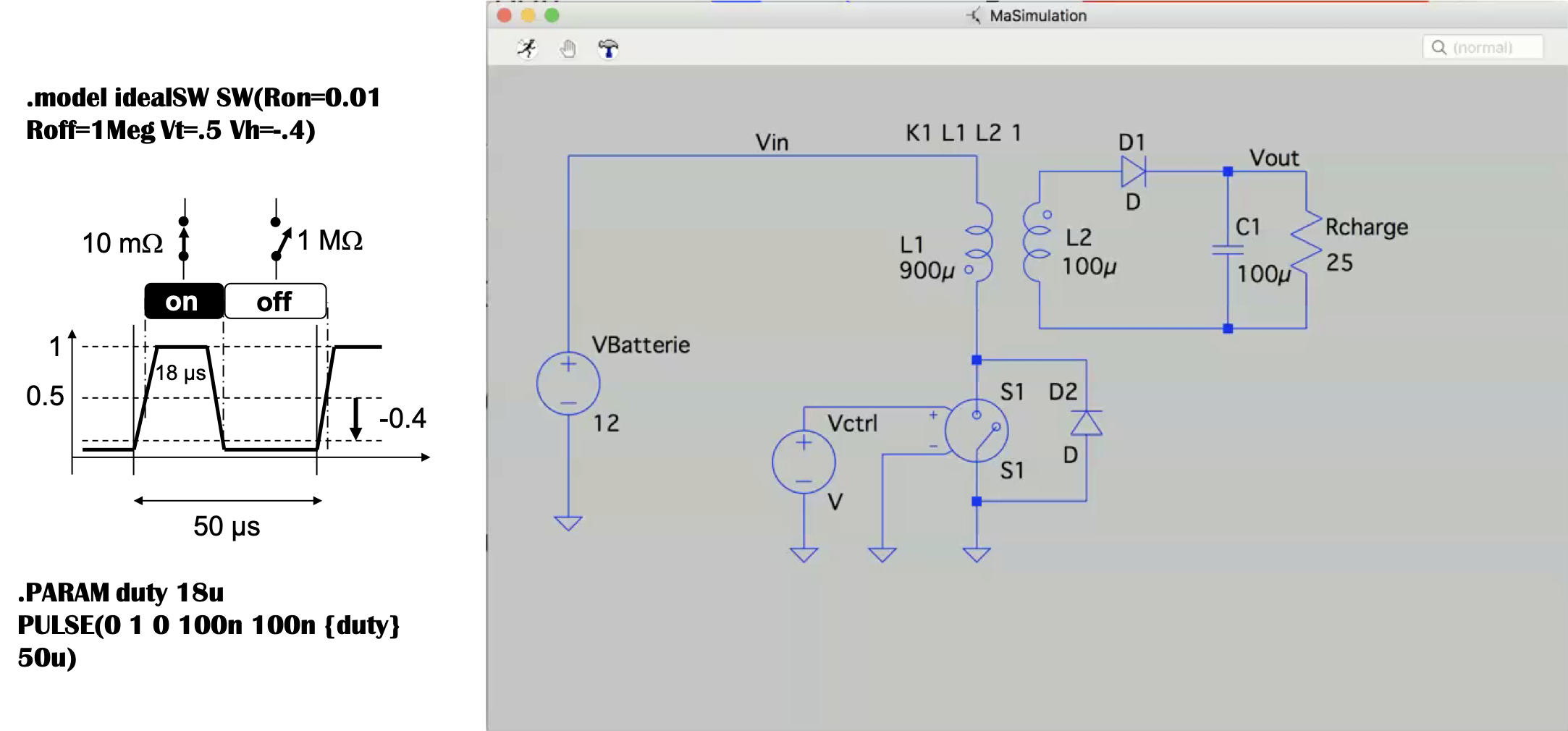This screenshot has width=1568, height=731.
Task: Select the D2 diode symbol
Action: [x=1086, y=423]
